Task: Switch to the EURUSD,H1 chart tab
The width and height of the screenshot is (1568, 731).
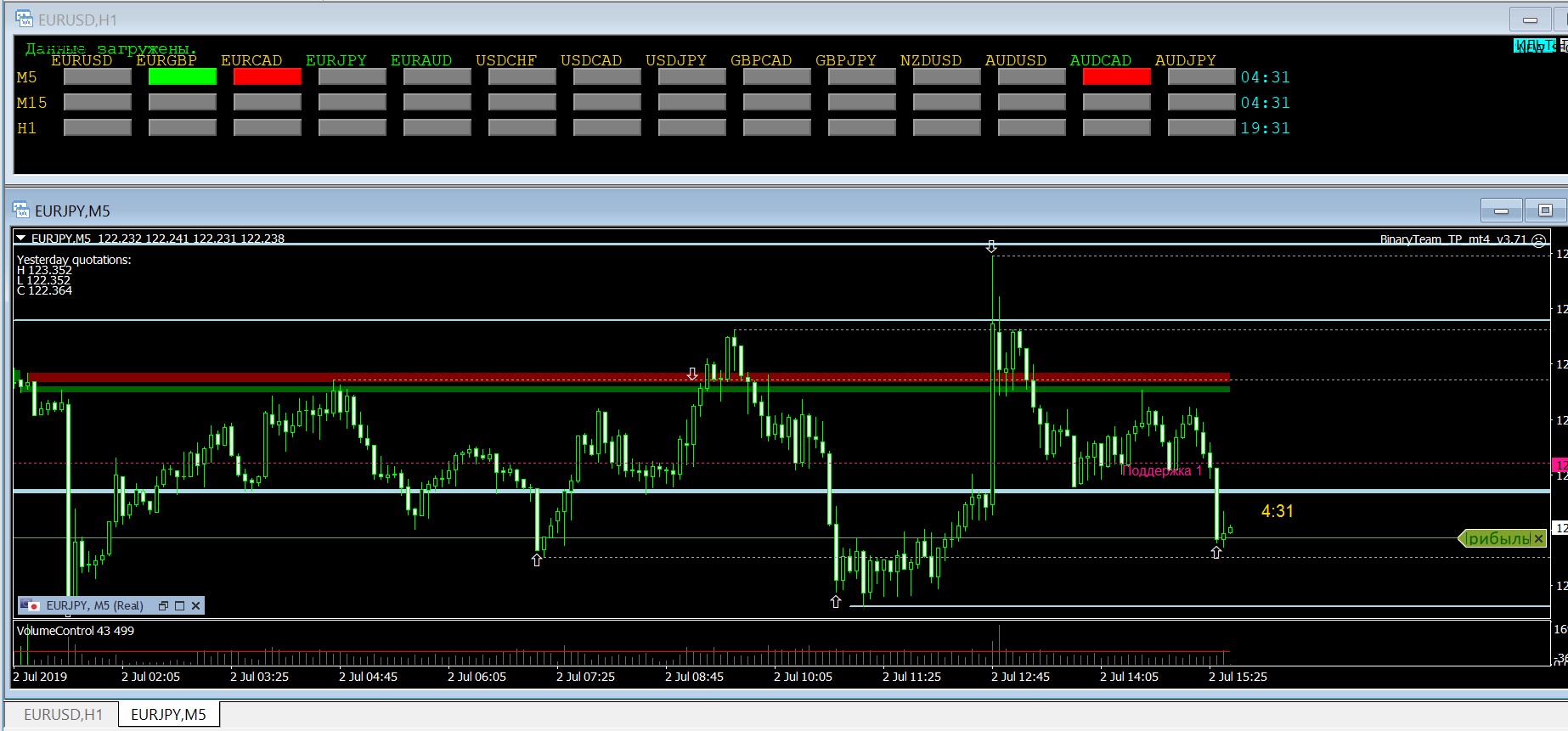Action: [63, 714]
